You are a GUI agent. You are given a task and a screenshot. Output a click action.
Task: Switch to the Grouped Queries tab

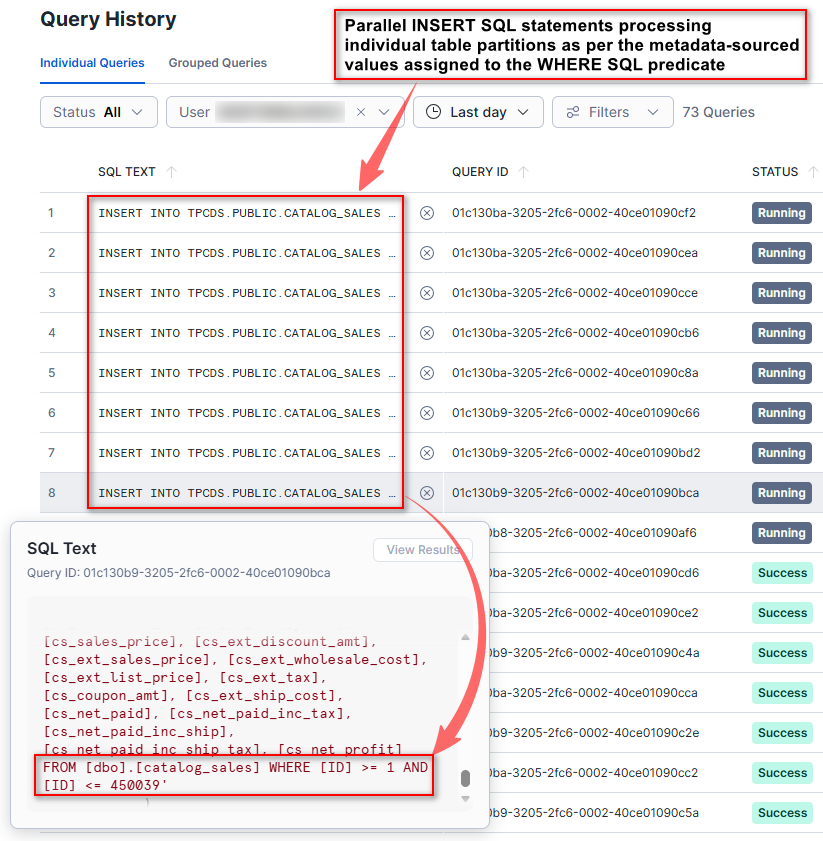[217, 62]
